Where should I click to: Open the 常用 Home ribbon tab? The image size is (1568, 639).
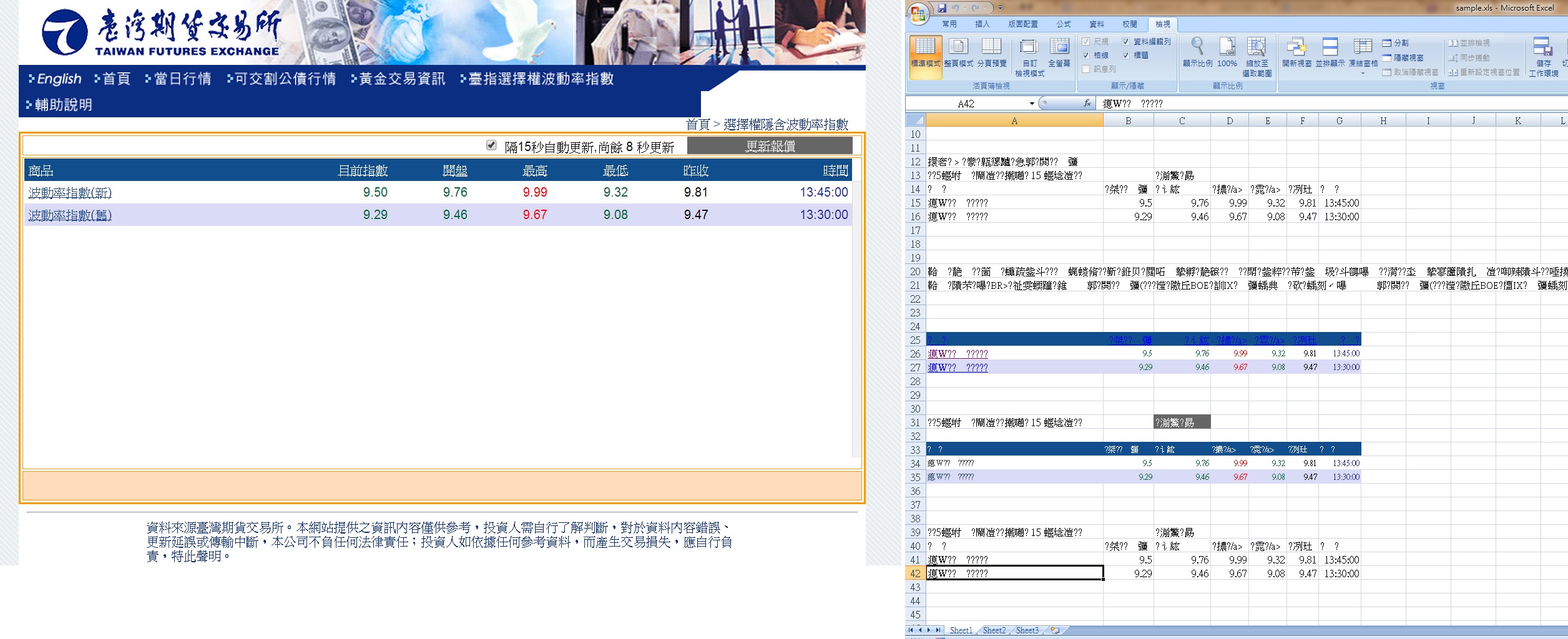coord(949,24)
